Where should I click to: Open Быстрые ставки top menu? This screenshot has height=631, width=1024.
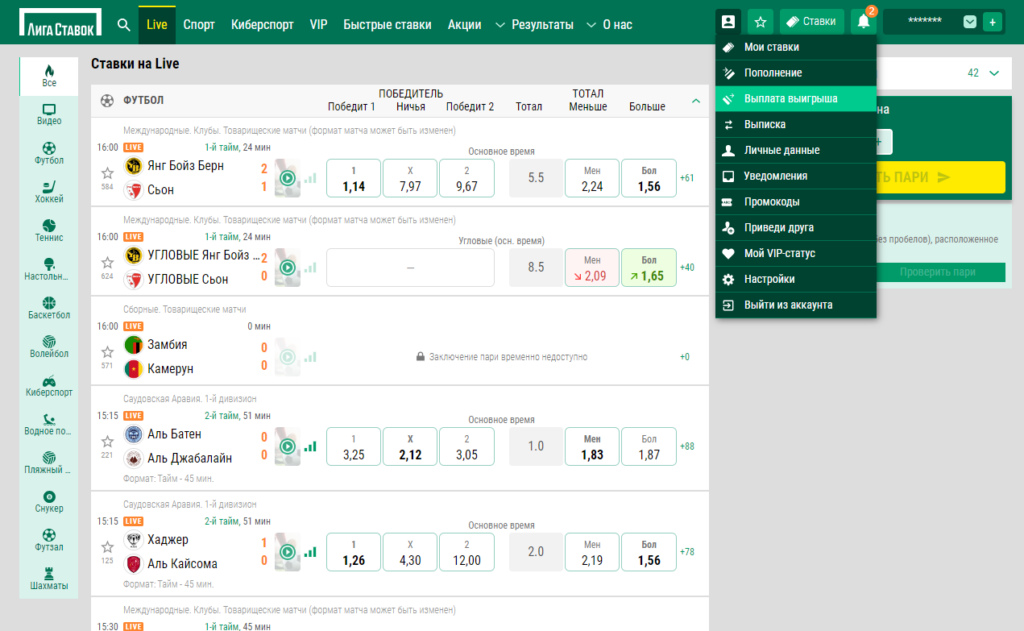(387, 25)
